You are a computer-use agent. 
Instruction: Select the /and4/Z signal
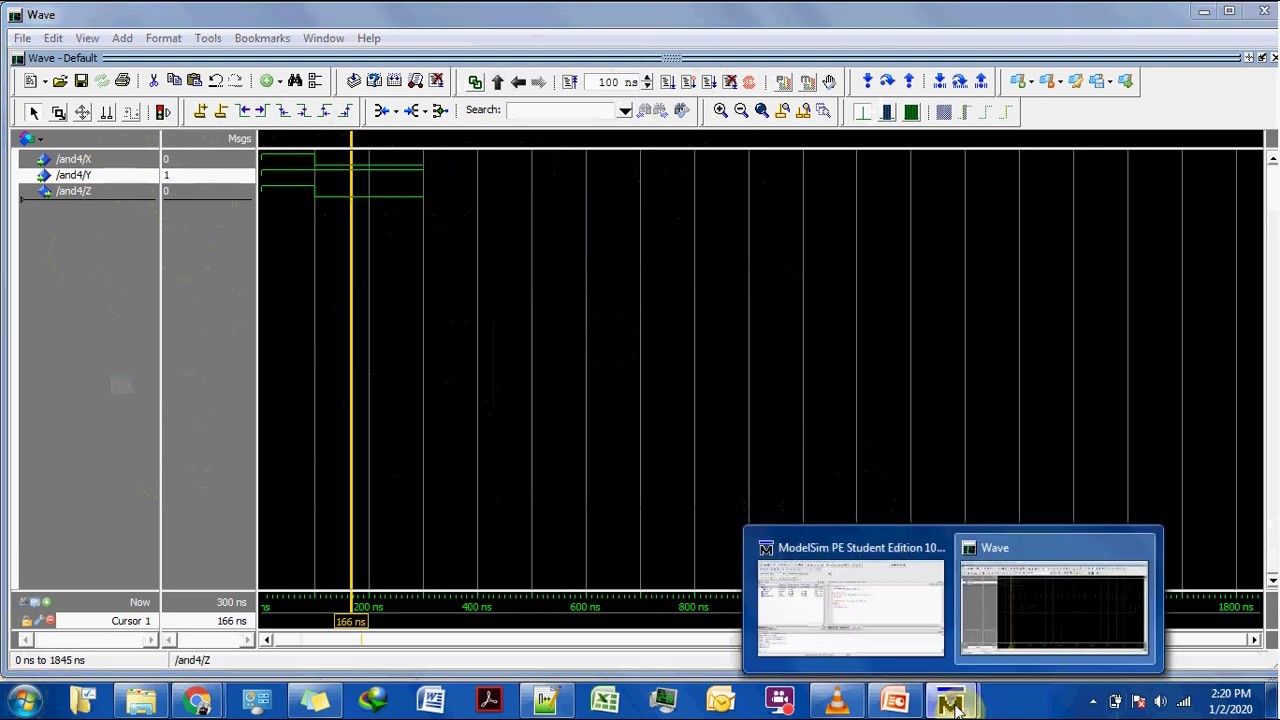tap(73, 191)
